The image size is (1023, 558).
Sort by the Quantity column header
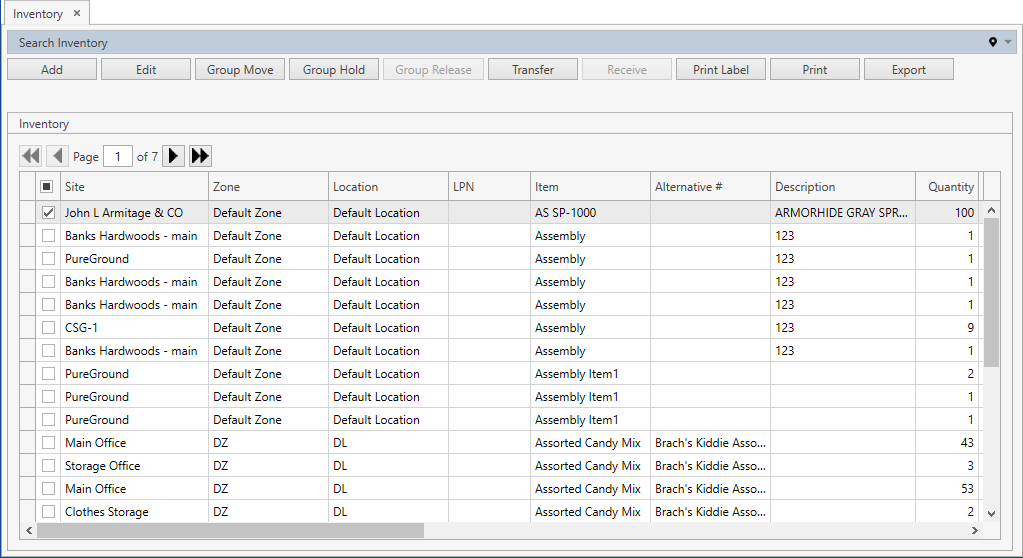949,187
